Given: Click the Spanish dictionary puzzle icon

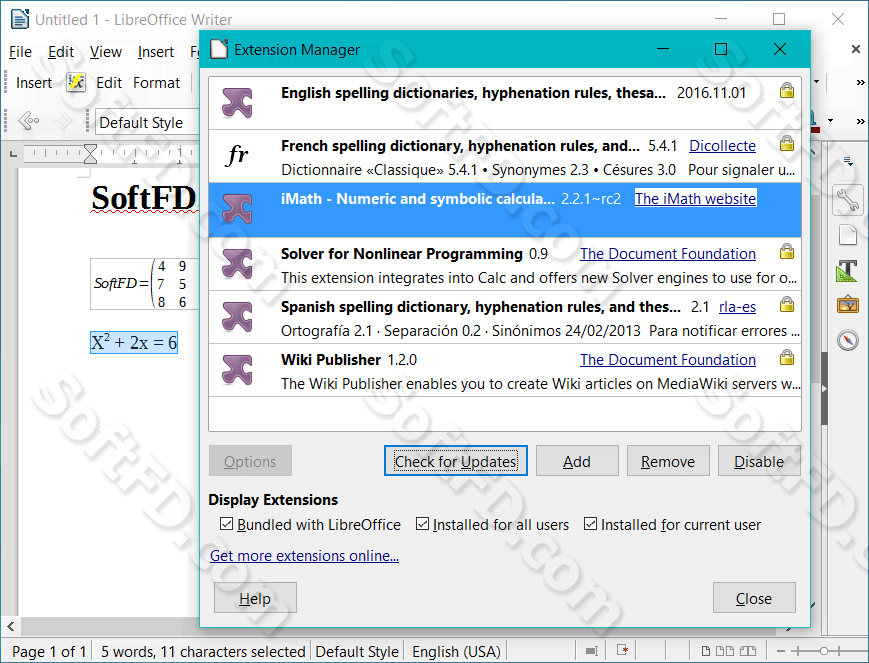Looking at the screenshot, I should (x=237, y=317).
